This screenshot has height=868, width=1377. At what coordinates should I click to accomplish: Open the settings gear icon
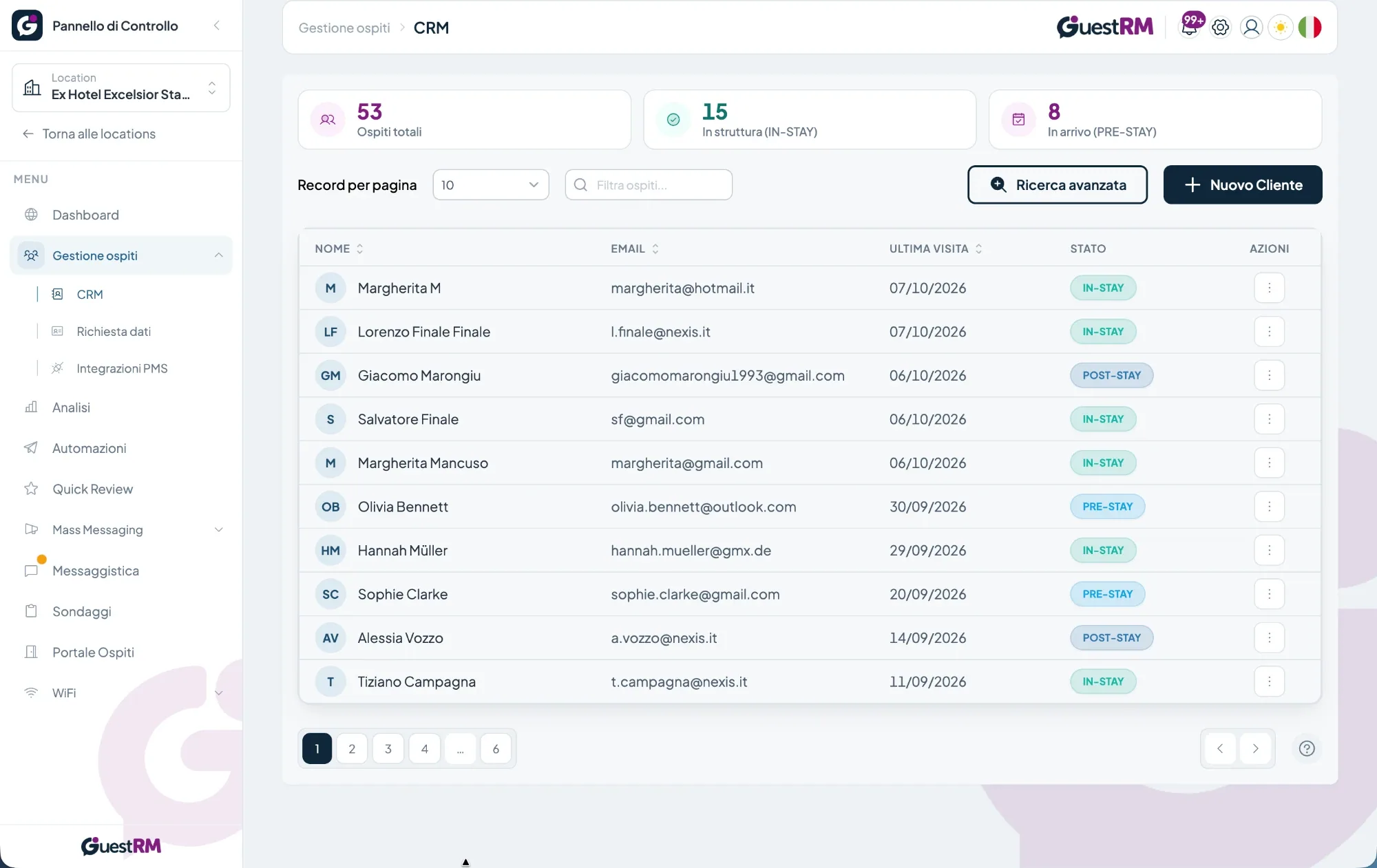[x=1221, y=28]
